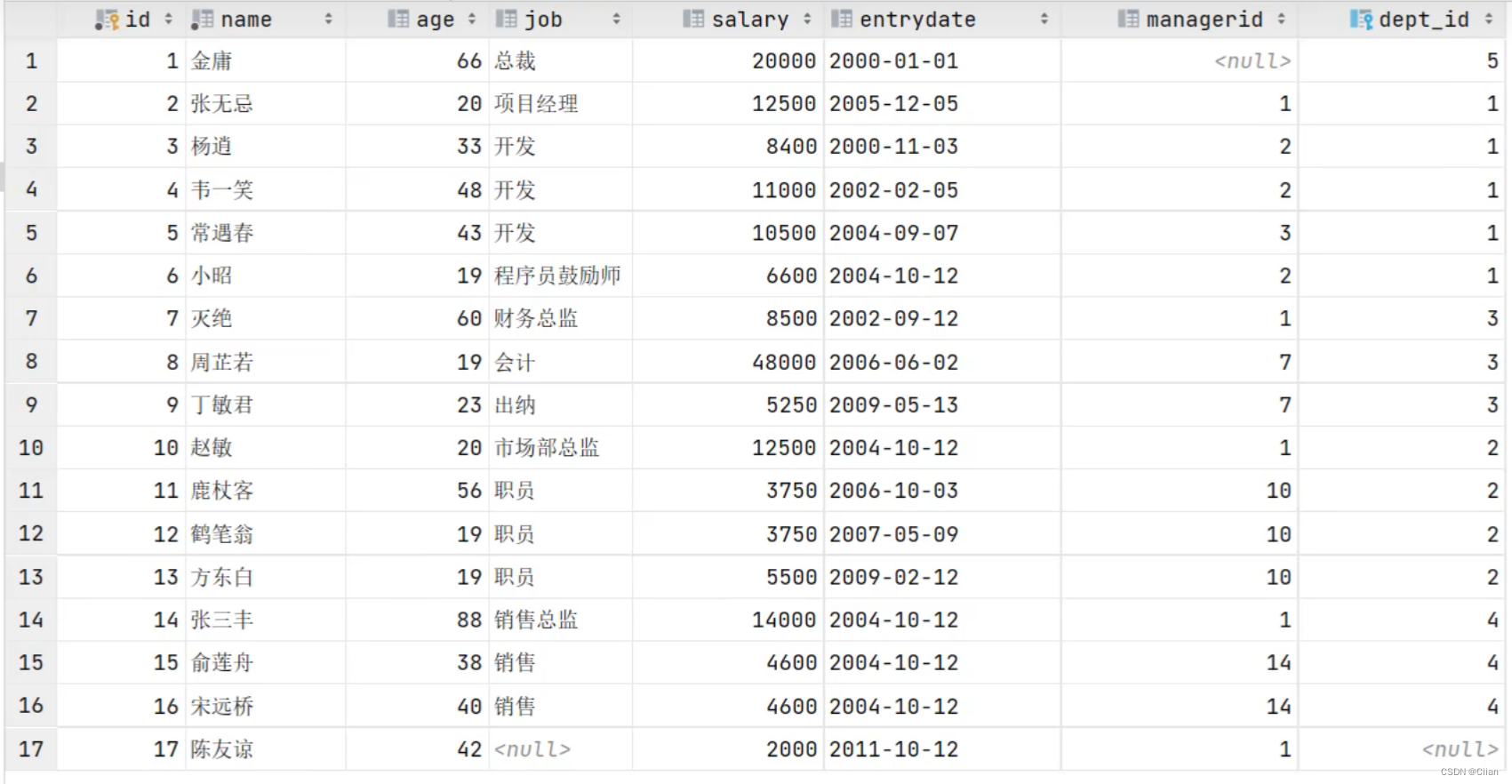Select the name cell 方东白
The height and width of the screenshot is (784, 1512).
coord(265,577)
